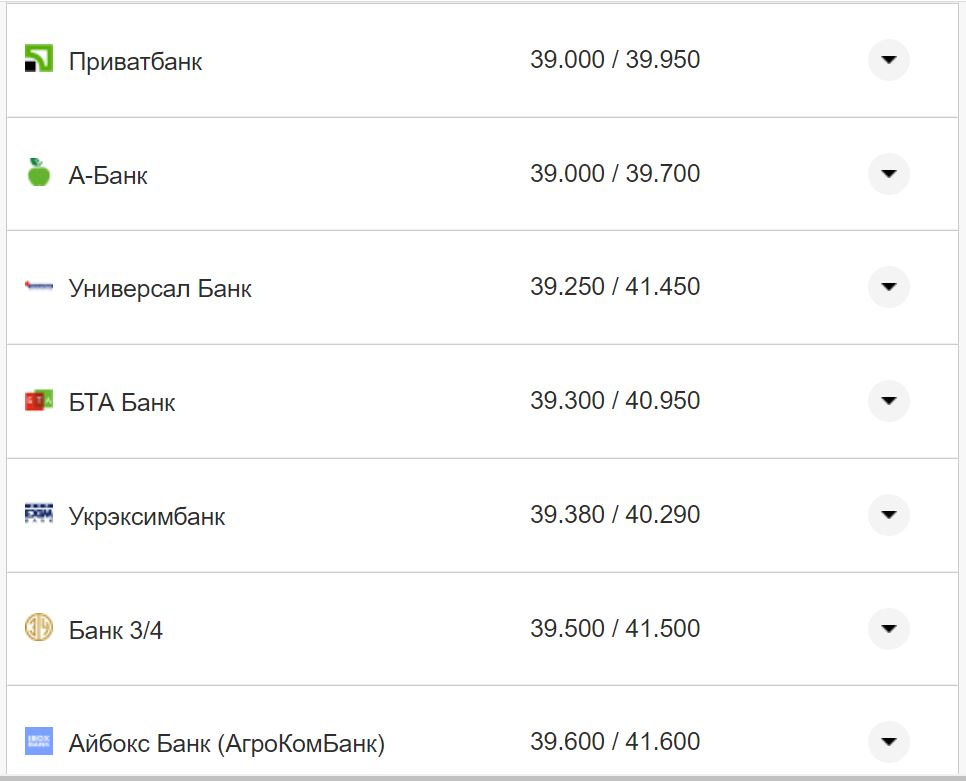Expand Банк 3/4 row with arrow
The width and height of the screenshot is (966, 781).
point(888,629)
